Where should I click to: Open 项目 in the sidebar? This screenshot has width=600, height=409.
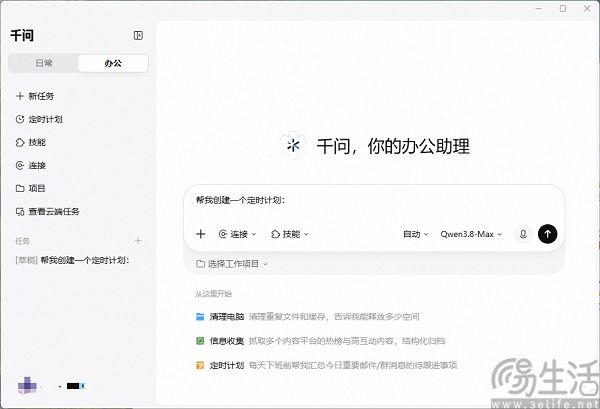[31, 188]
